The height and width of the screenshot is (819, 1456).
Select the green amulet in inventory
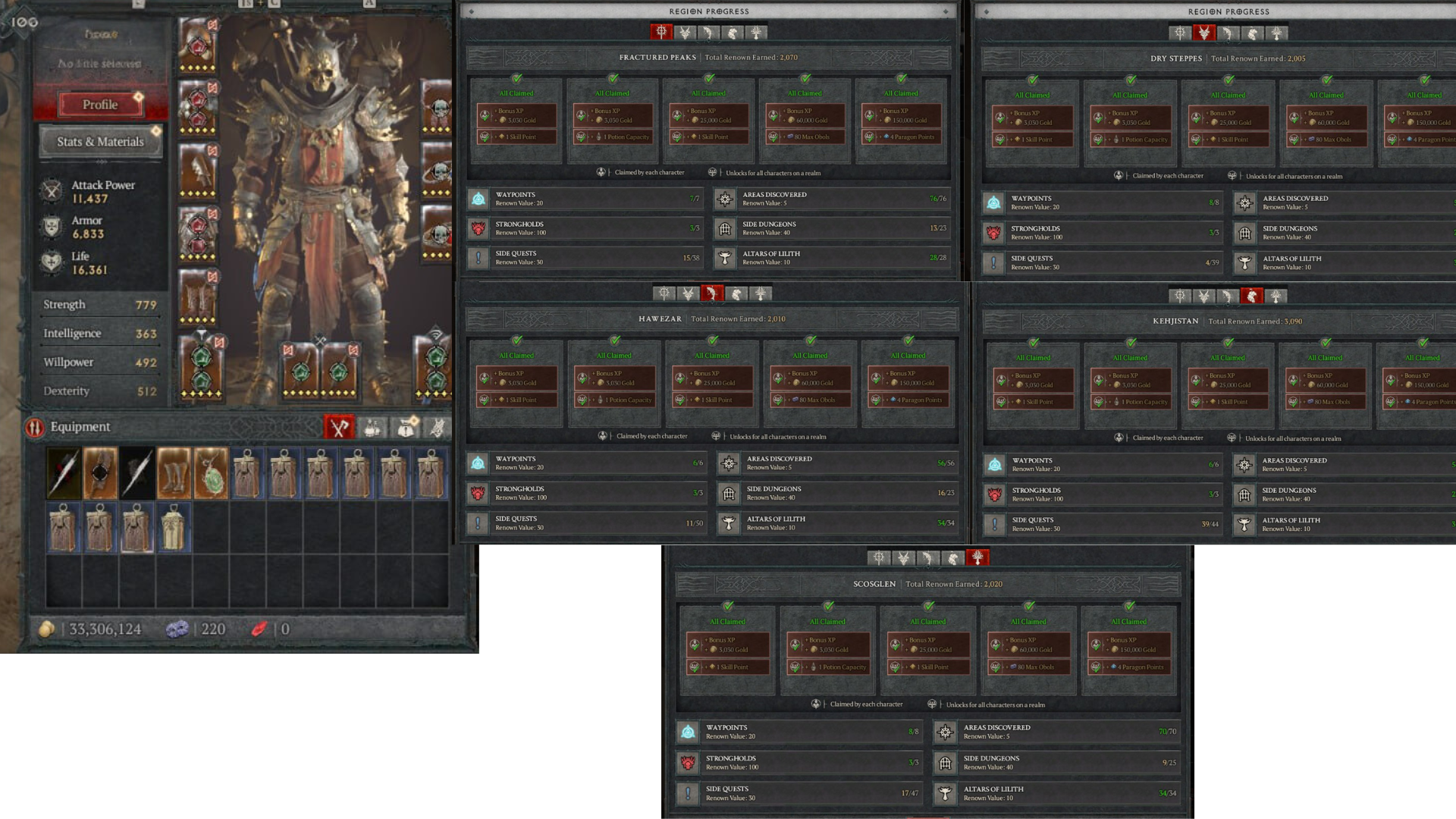pos(211,473)
